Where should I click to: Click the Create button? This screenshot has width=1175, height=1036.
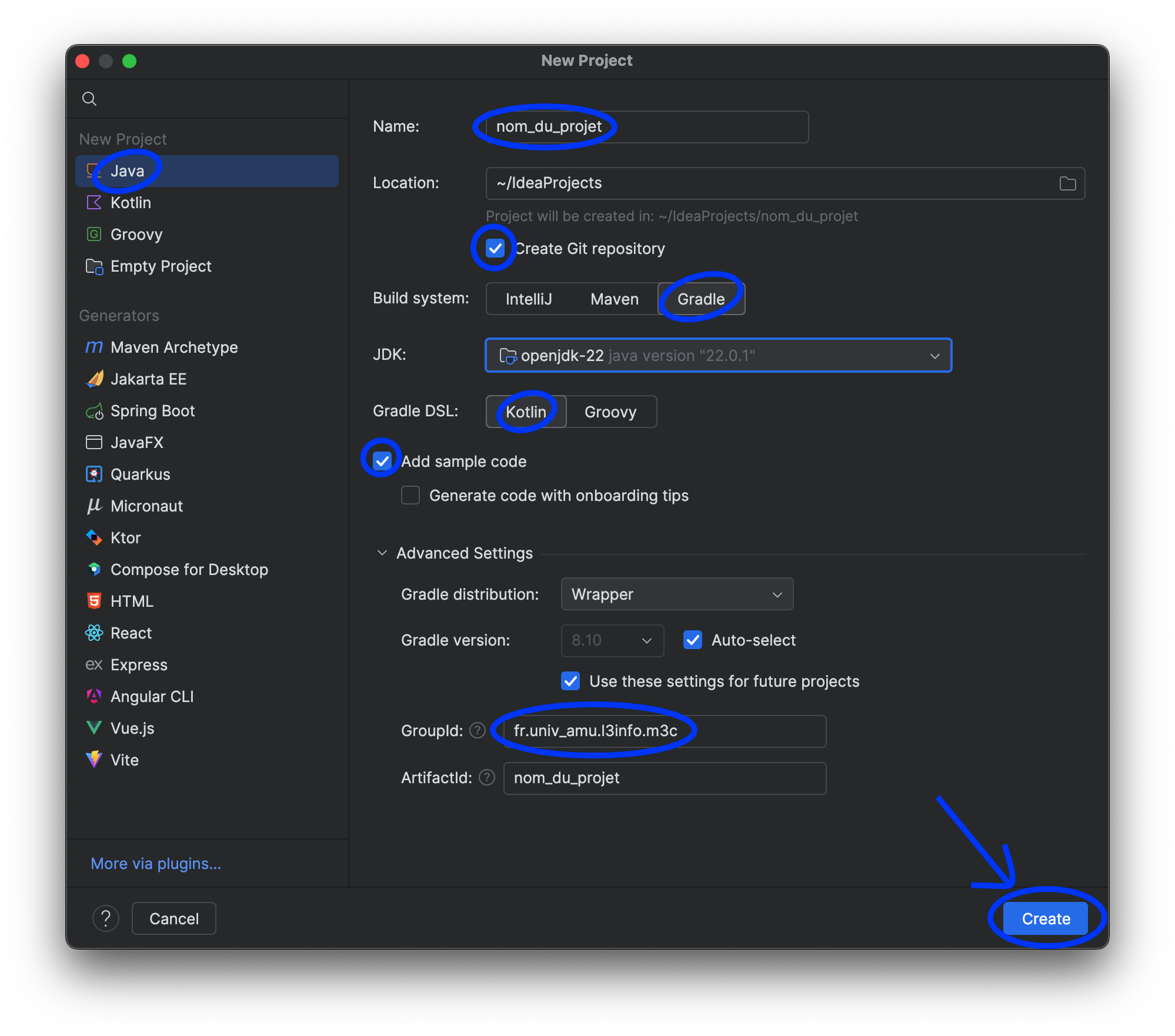(1046, 918)
